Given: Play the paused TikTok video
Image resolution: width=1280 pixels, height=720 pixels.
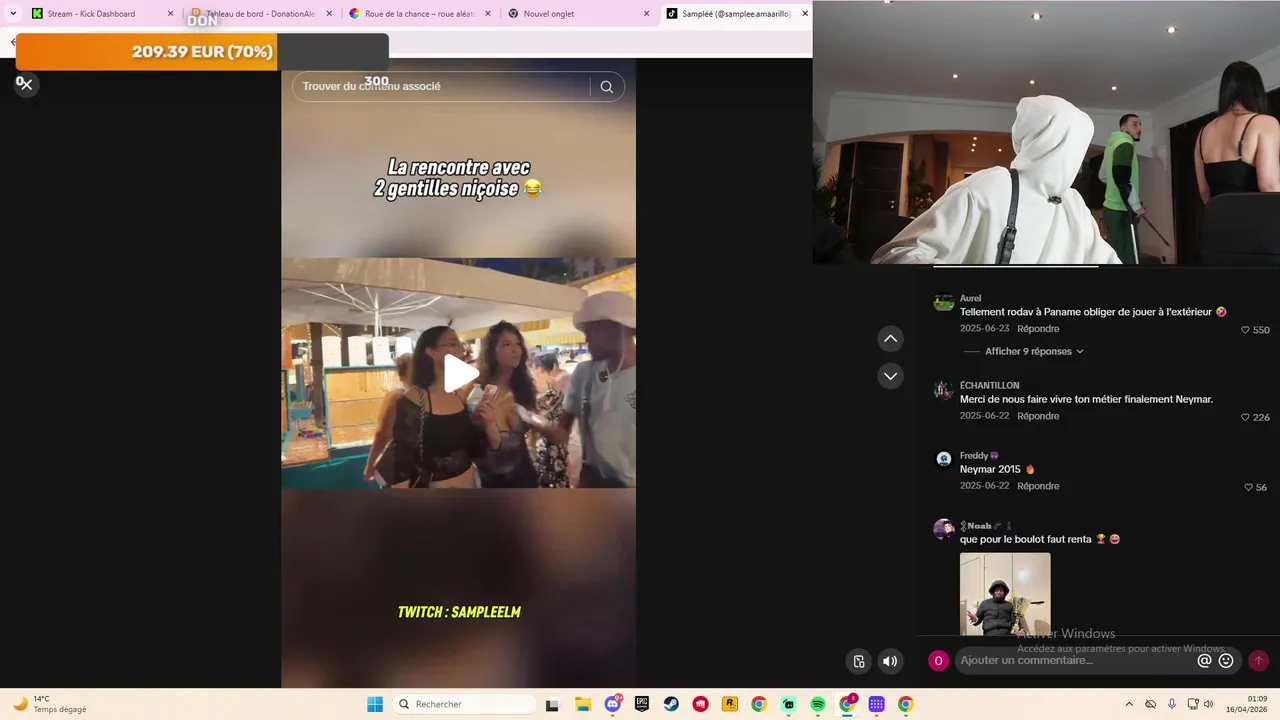Looking at the screenshot, I should tap(460, 373).
